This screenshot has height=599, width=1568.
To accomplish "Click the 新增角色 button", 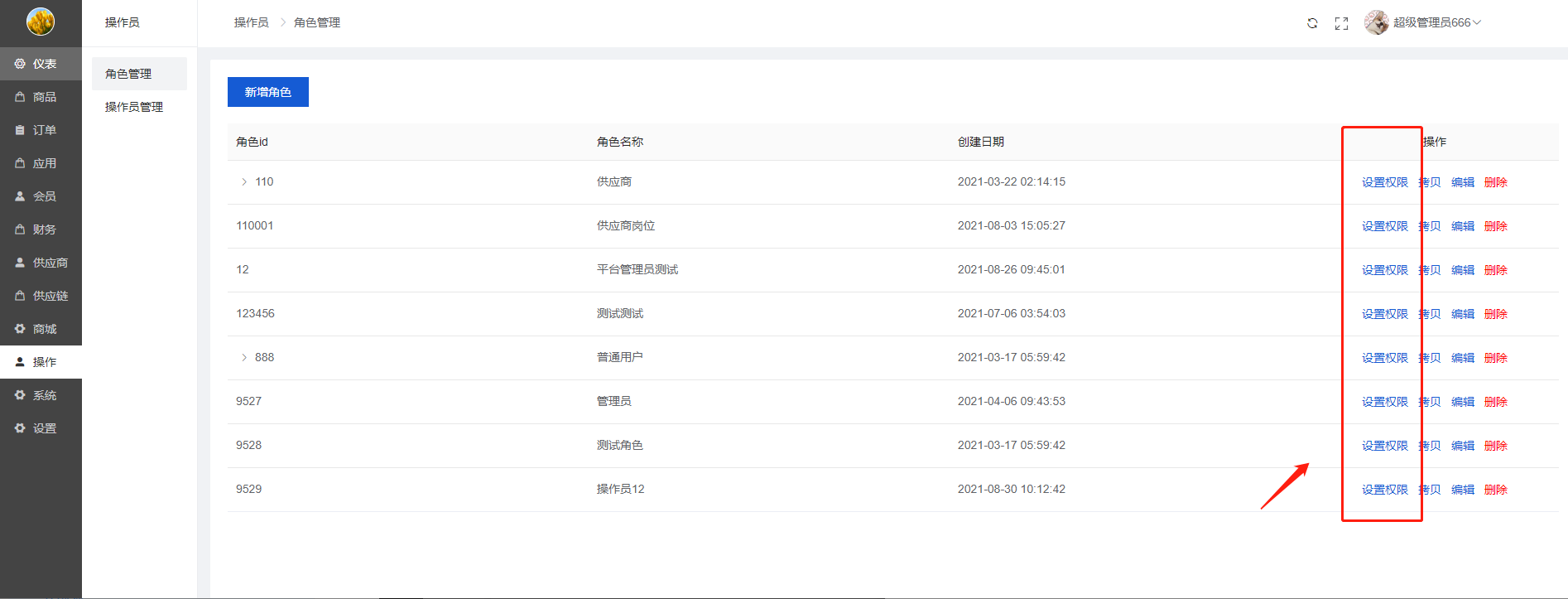I will coord(267,92).
